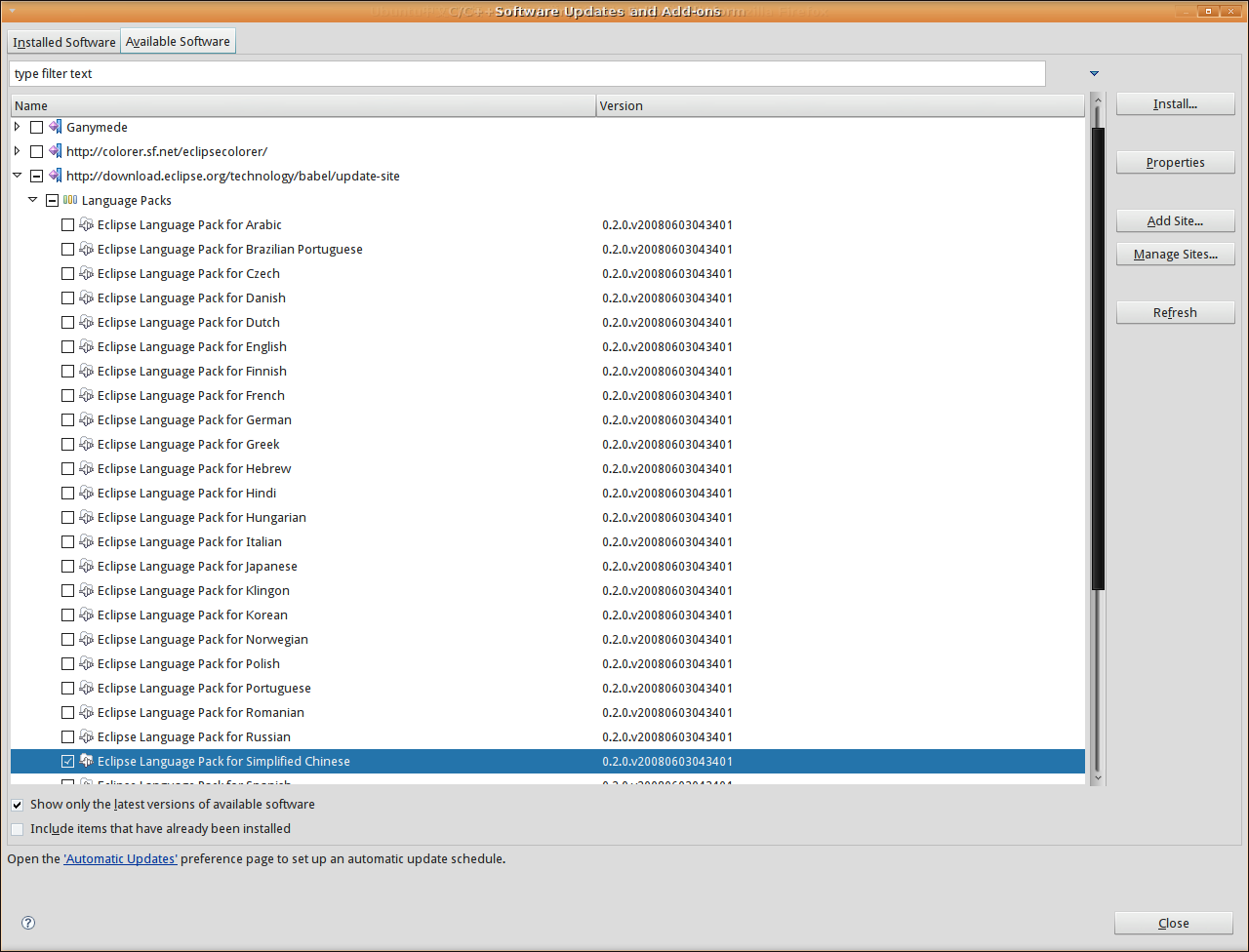Open the view menu dropdown arrow

tap(1094, 74)
